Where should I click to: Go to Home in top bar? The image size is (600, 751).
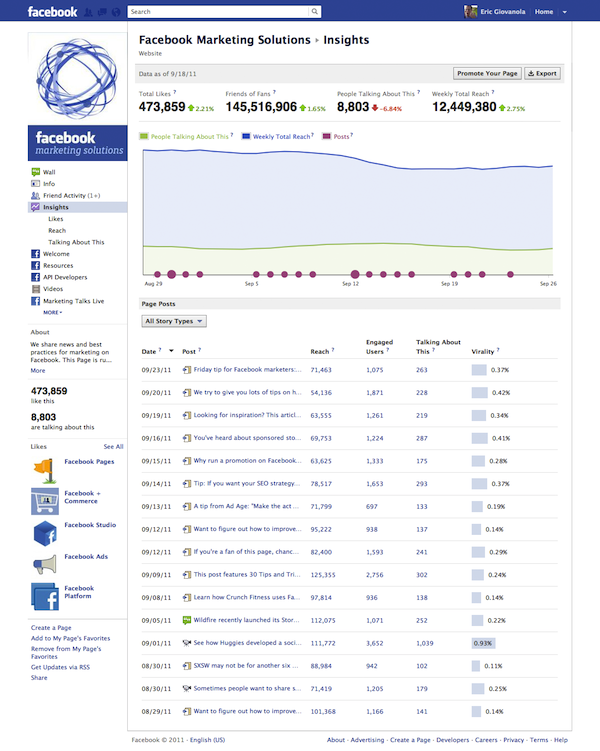[544, 12]
